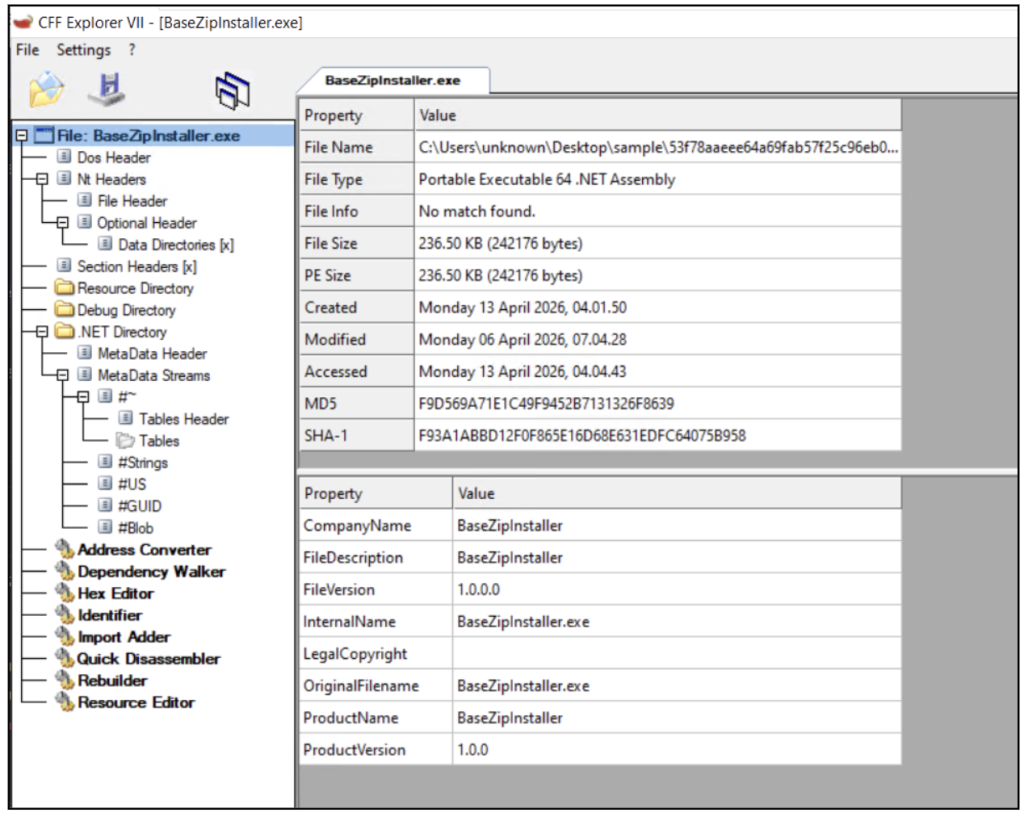Click the #GUID stream icon
The height and width of the screenshot is (817, 1024).
104,505
